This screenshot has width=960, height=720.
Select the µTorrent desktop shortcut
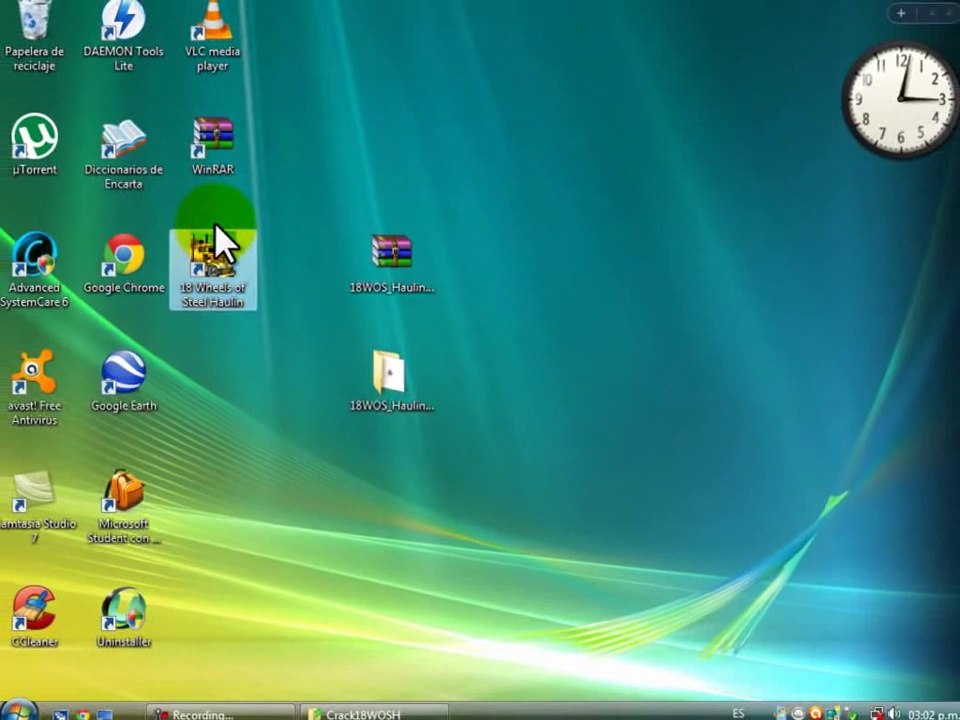[34, 146]
